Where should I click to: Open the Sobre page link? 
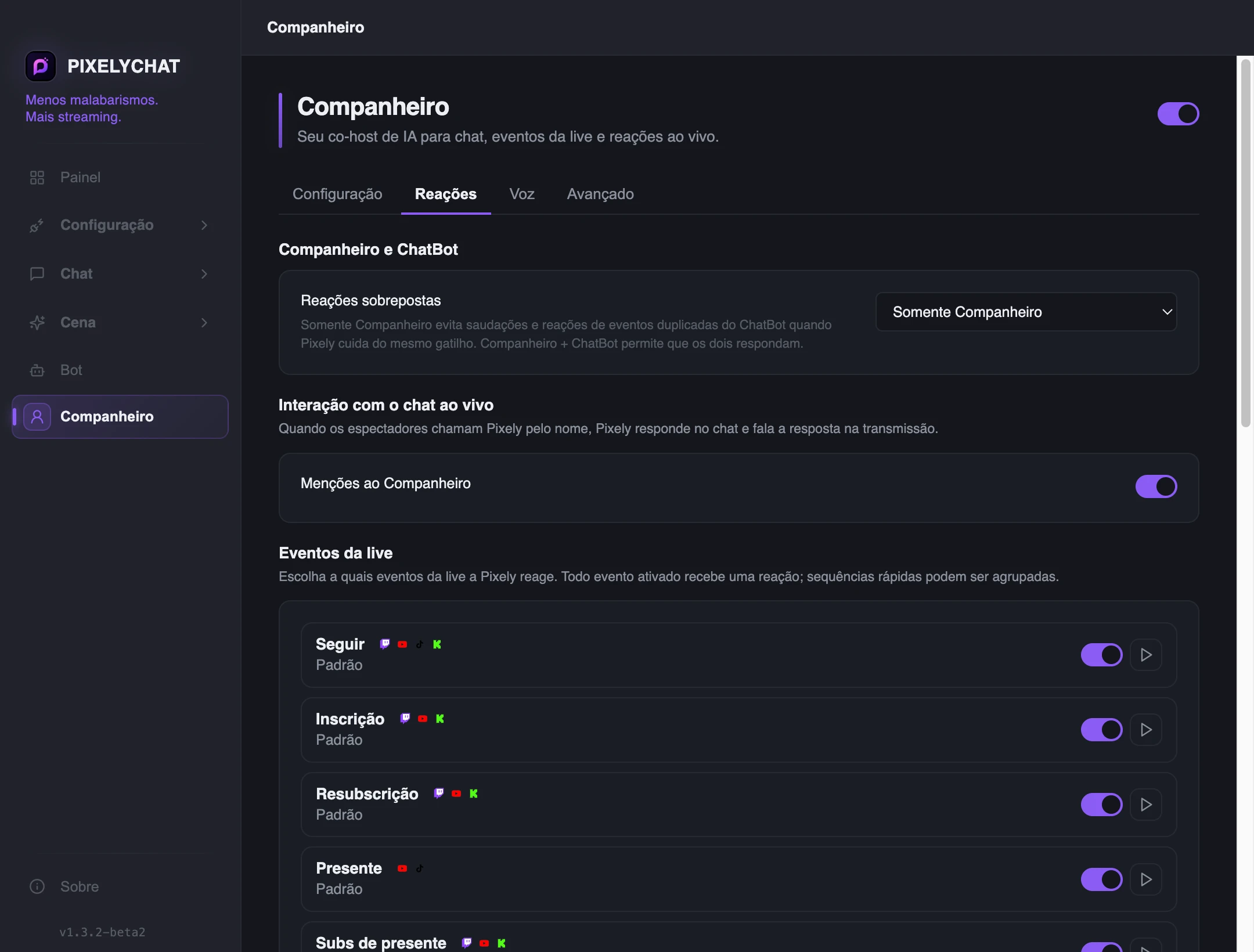pyautogui.click(x=120, y=886)
